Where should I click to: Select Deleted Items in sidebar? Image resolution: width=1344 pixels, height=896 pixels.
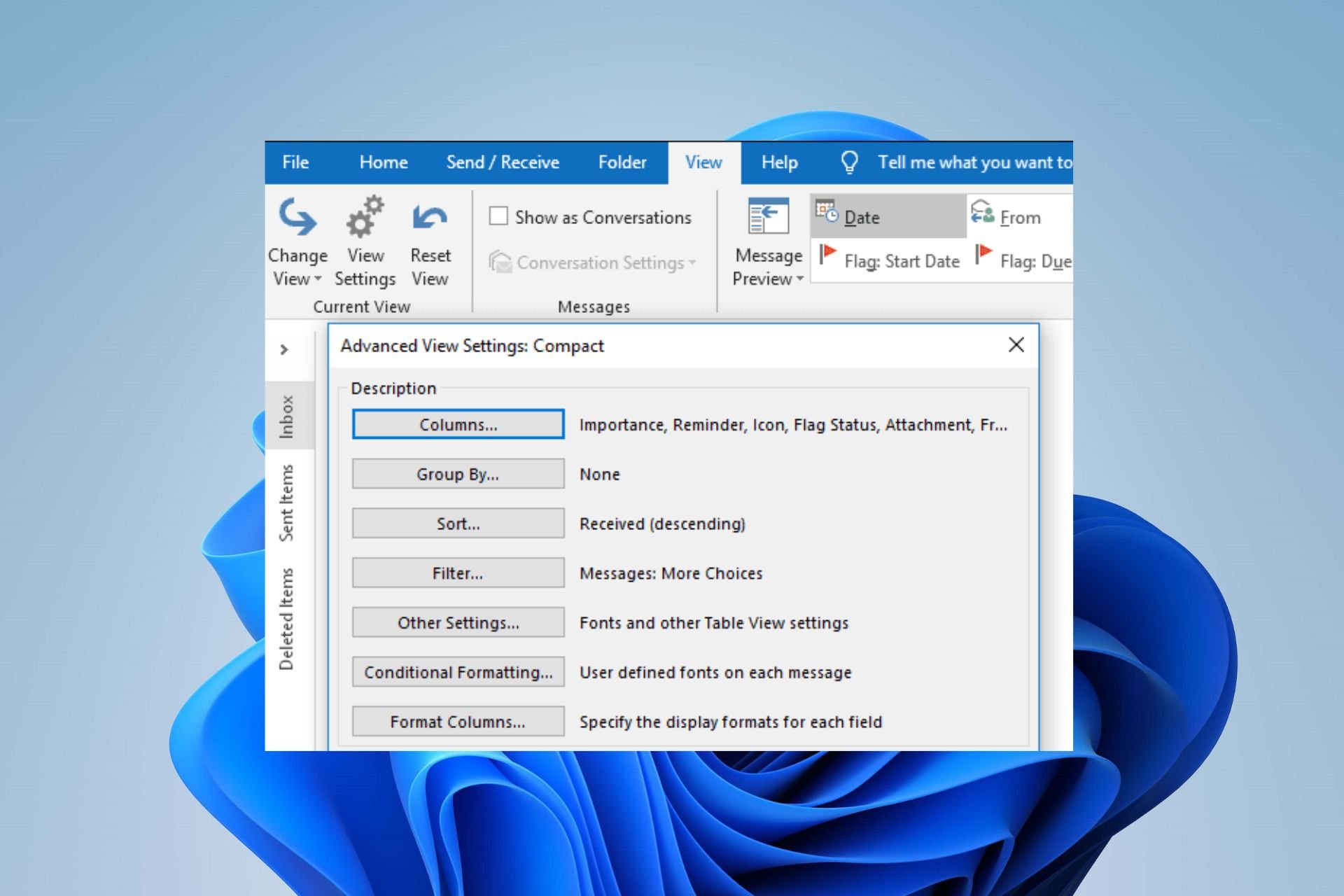coord(287,619)
